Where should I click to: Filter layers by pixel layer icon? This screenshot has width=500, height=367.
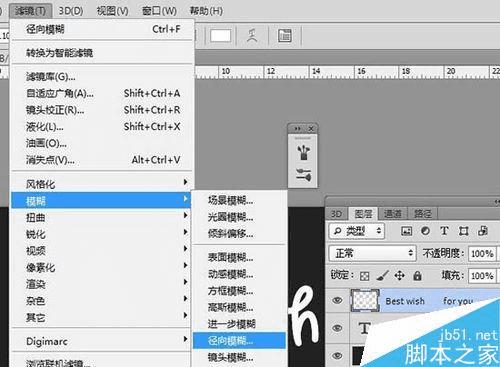[406, 231]
